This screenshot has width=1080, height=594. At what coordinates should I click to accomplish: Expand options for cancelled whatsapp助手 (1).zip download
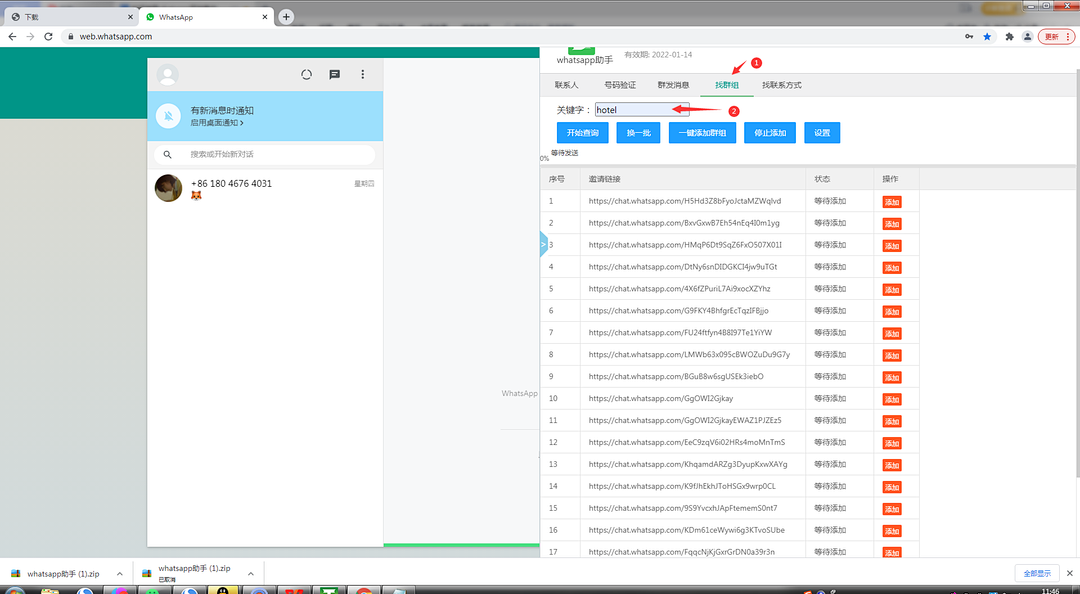click(x=251, y=574)
